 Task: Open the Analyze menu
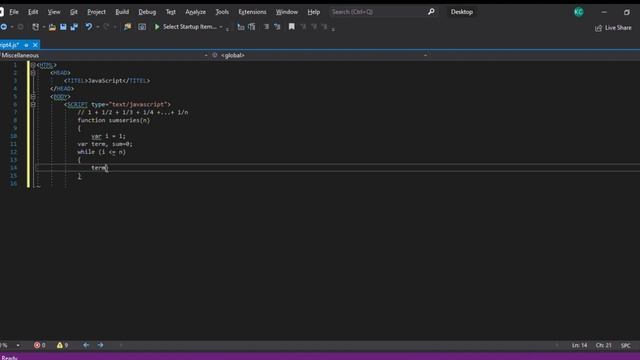click(x=196, y=12)
